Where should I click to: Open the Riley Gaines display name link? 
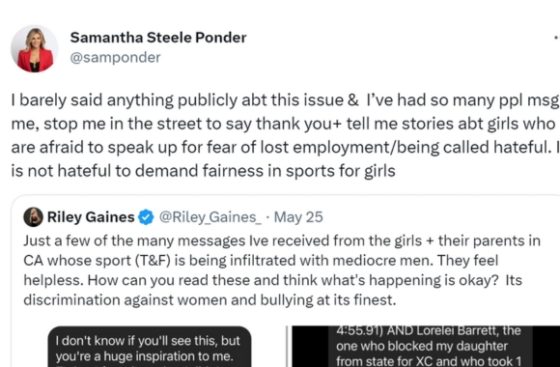coord(91,217)
